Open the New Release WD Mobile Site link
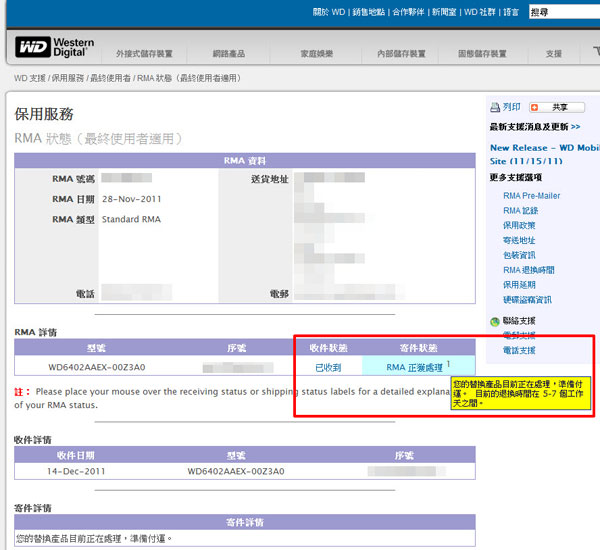This screenshot has width=600, height=550. (545, 154)
